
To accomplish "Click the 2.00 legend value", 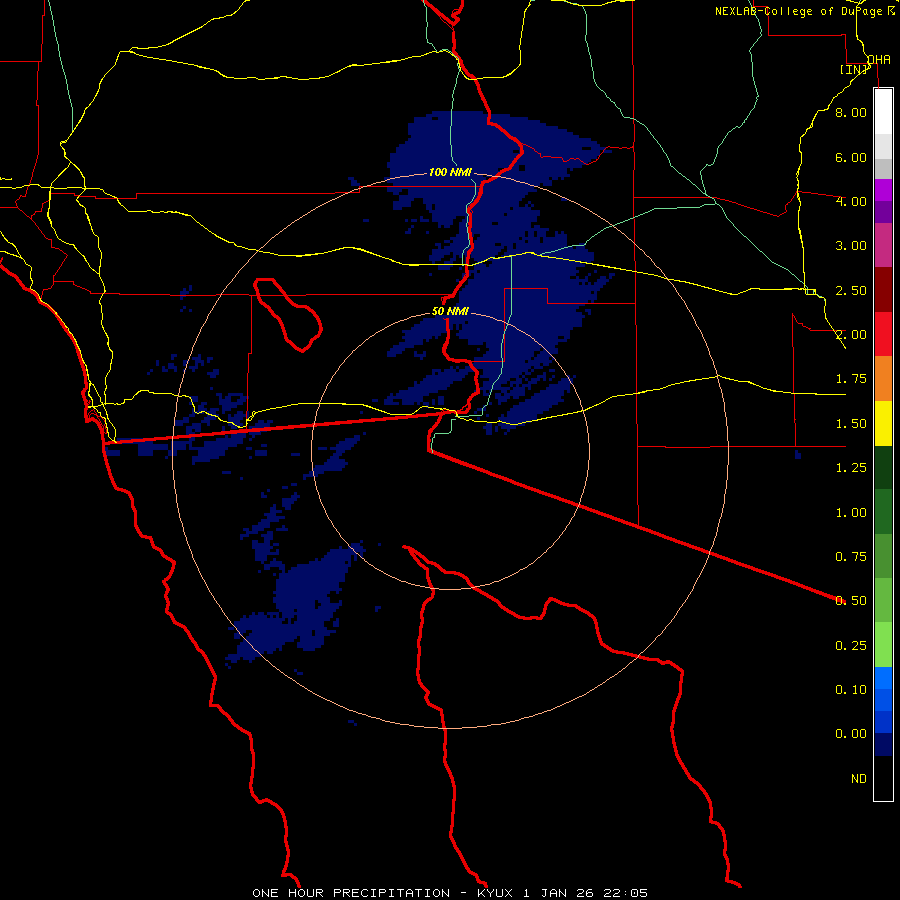I will 851,335.
